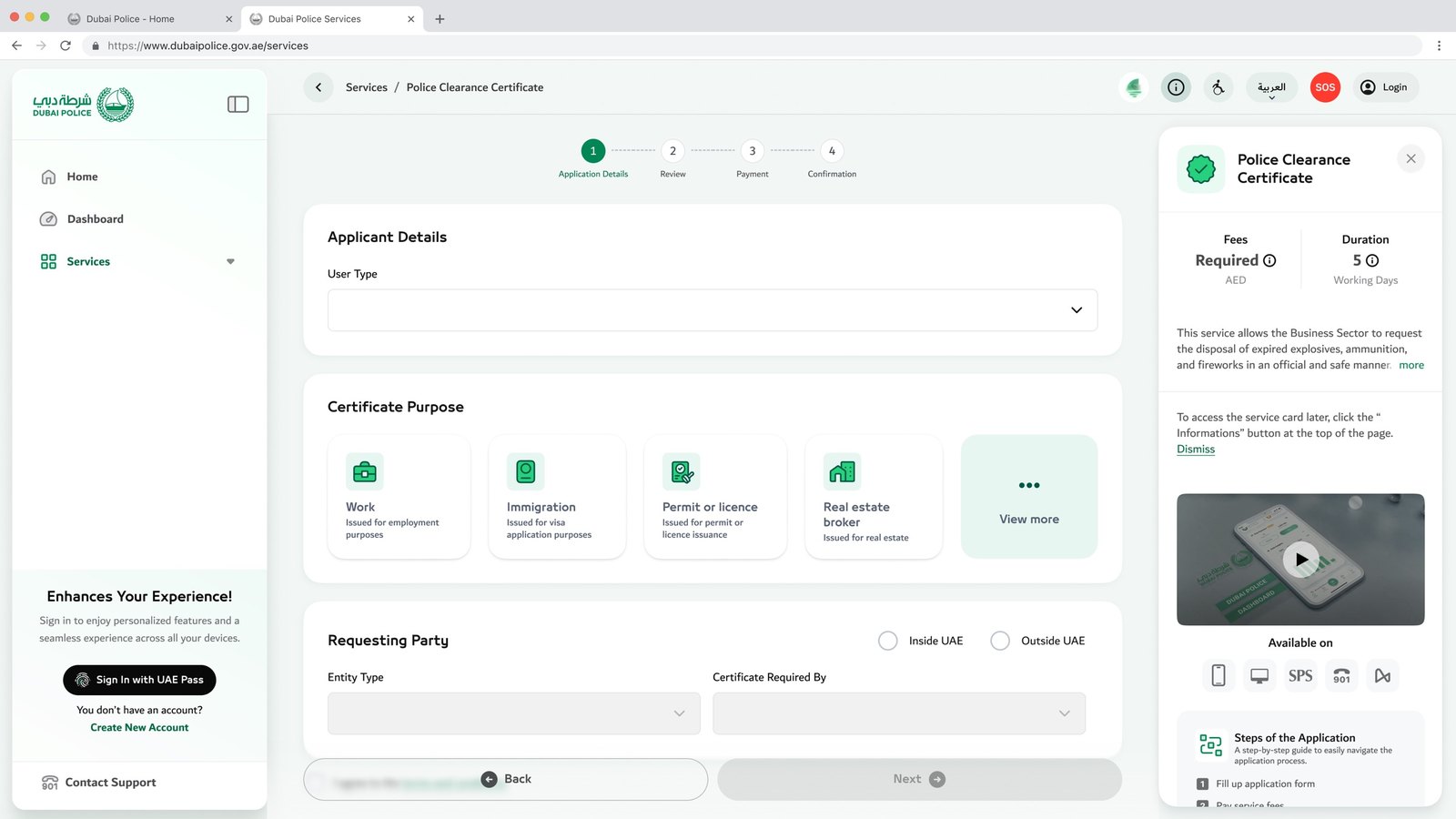Open Services in sidebar
This screenshot has width=1456, height=819.
(88, 261)
